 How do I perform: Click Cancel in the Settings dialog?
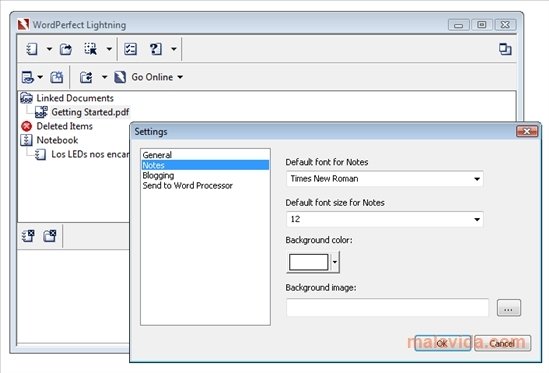502,343
